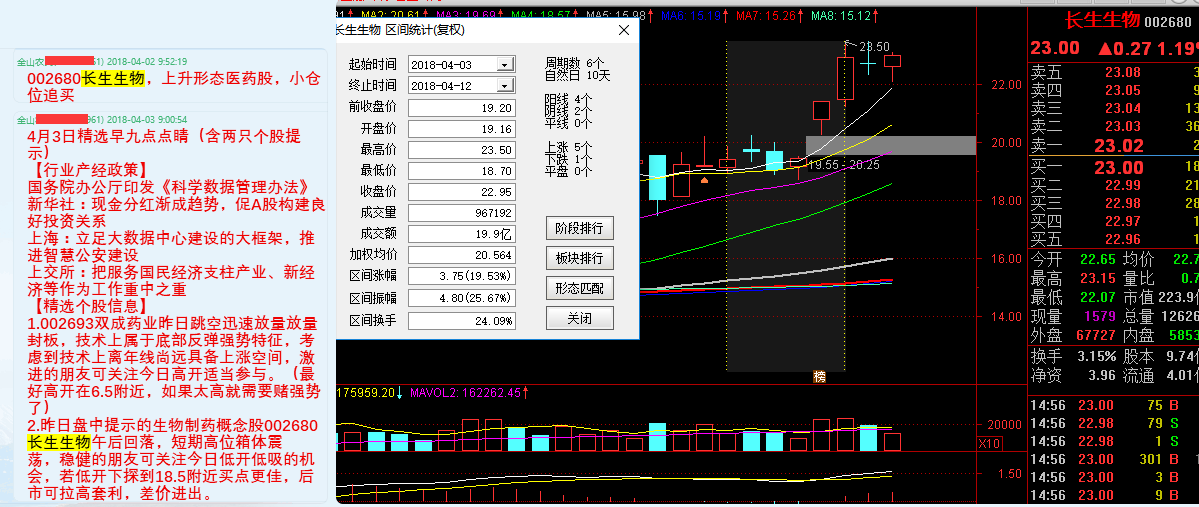1199x507 pixels.
Task: Click the MA8: 15.12 indicator label
Action: click(844, 15)
